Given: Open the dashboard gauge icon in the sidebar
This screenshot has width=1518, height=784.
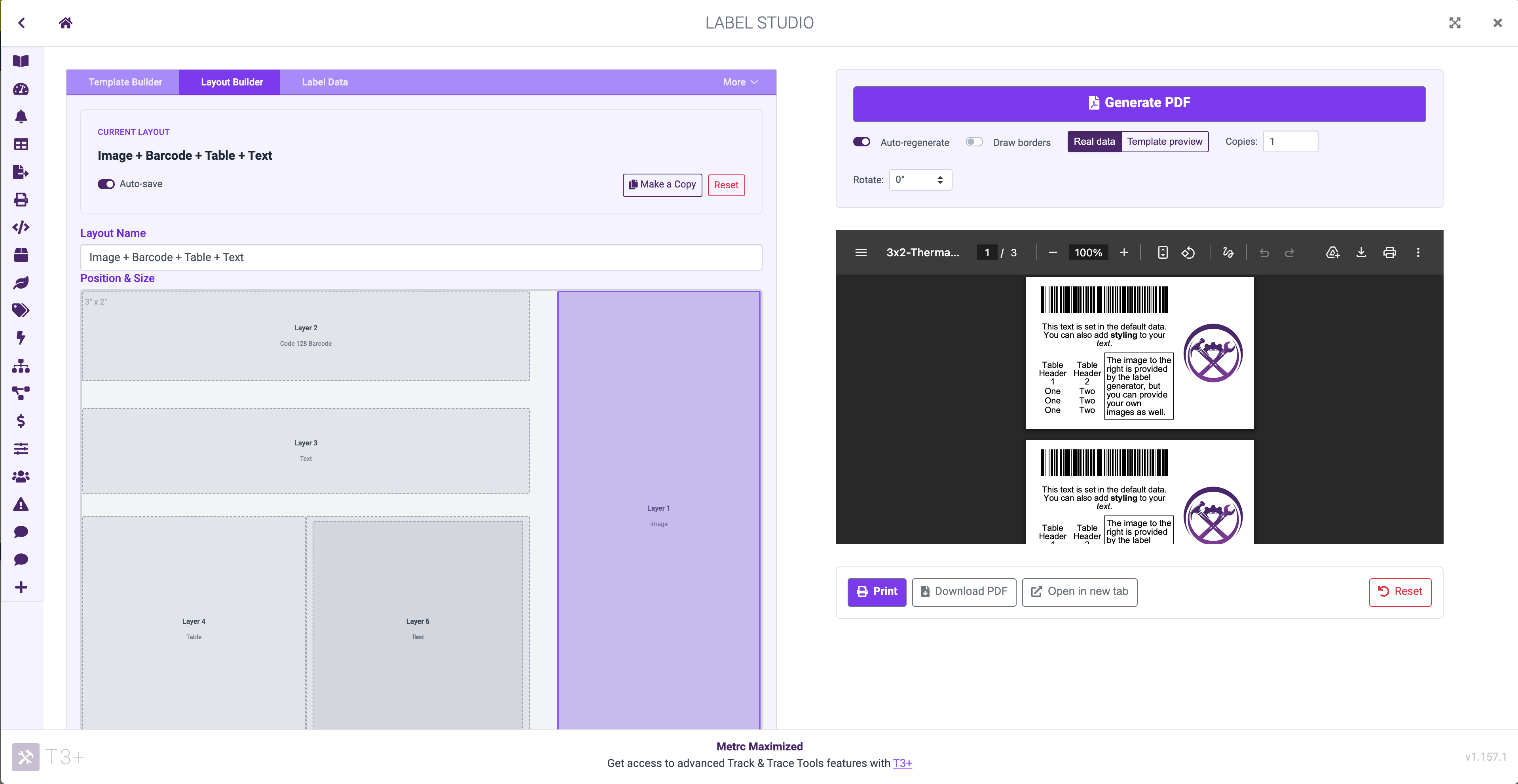Looking at the screenshot, I should tap(21, 89).
